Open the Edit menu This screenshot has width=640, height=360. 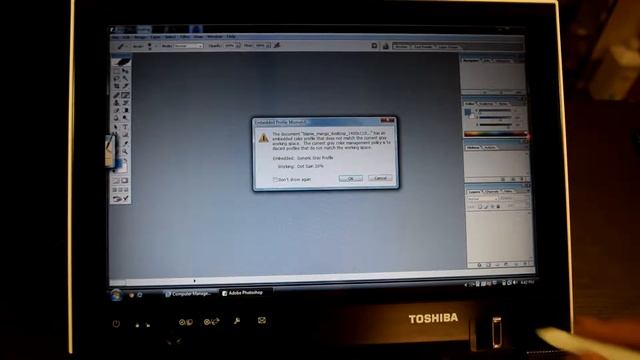tap(127, 37)
